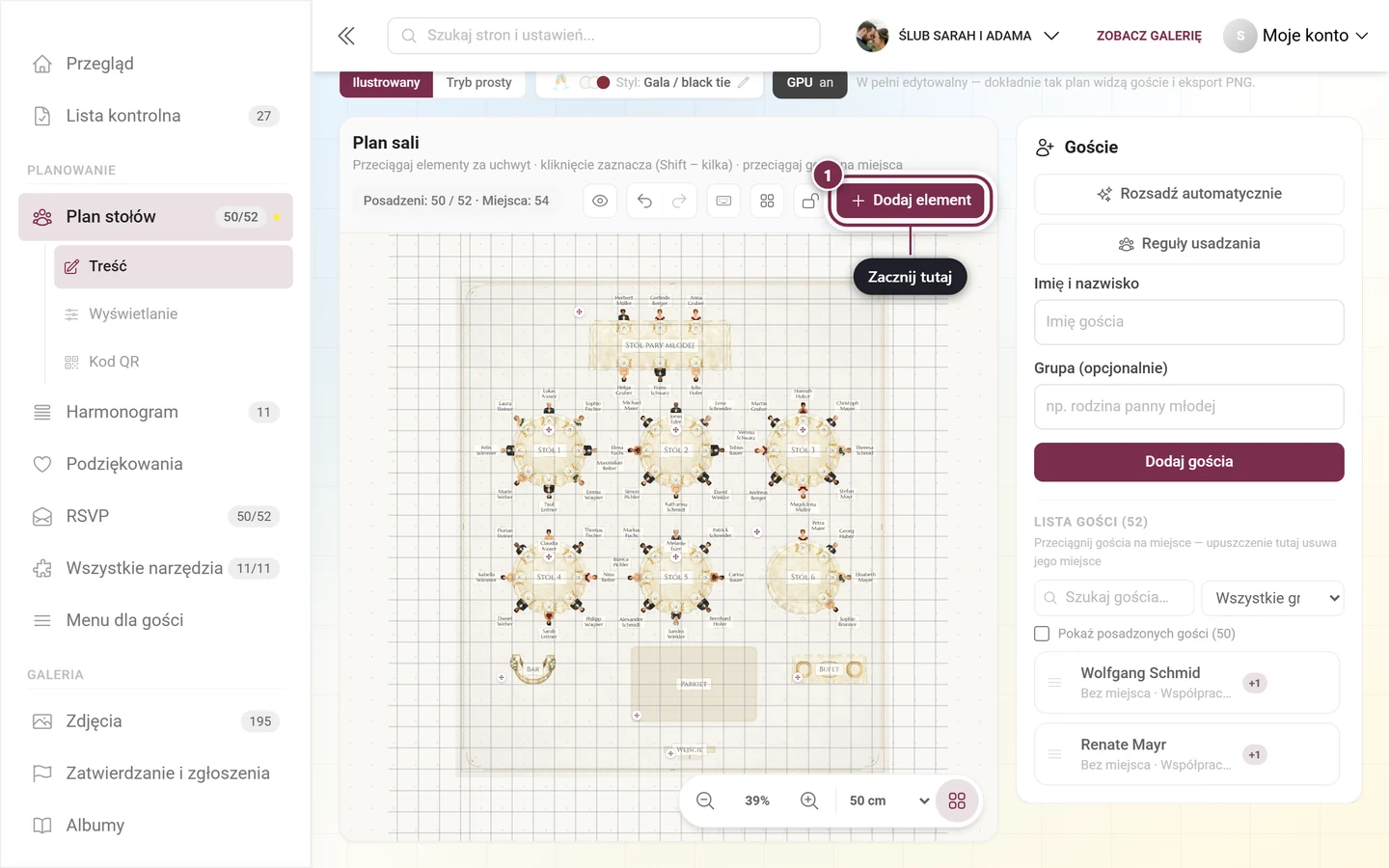1389x868 pixels.
Task: Click the Imię gościa name field
Action: (1188, 322)
